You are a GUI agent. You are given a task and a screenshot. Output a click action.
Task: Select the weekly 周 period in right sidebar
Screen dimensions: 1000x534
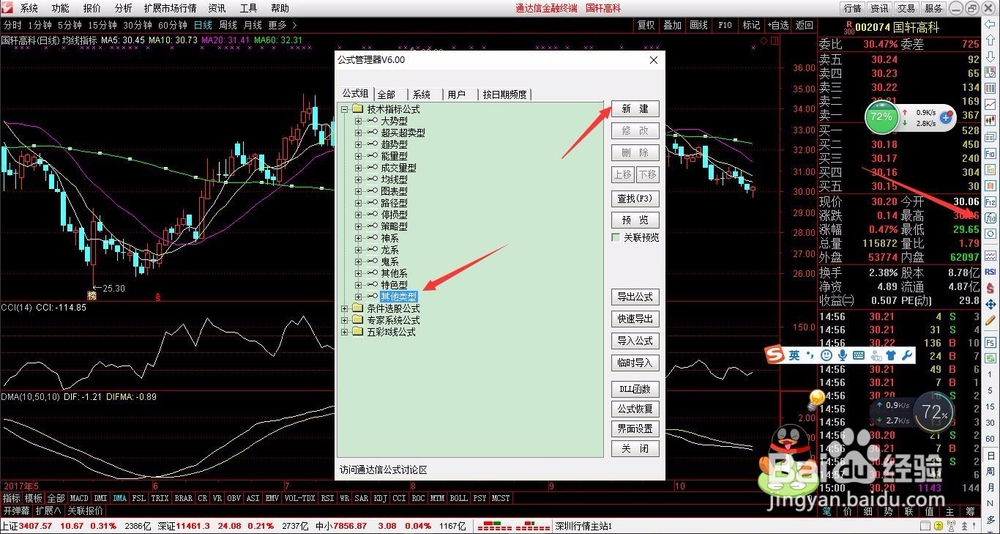pyautogui.click(x=990, y=471)
